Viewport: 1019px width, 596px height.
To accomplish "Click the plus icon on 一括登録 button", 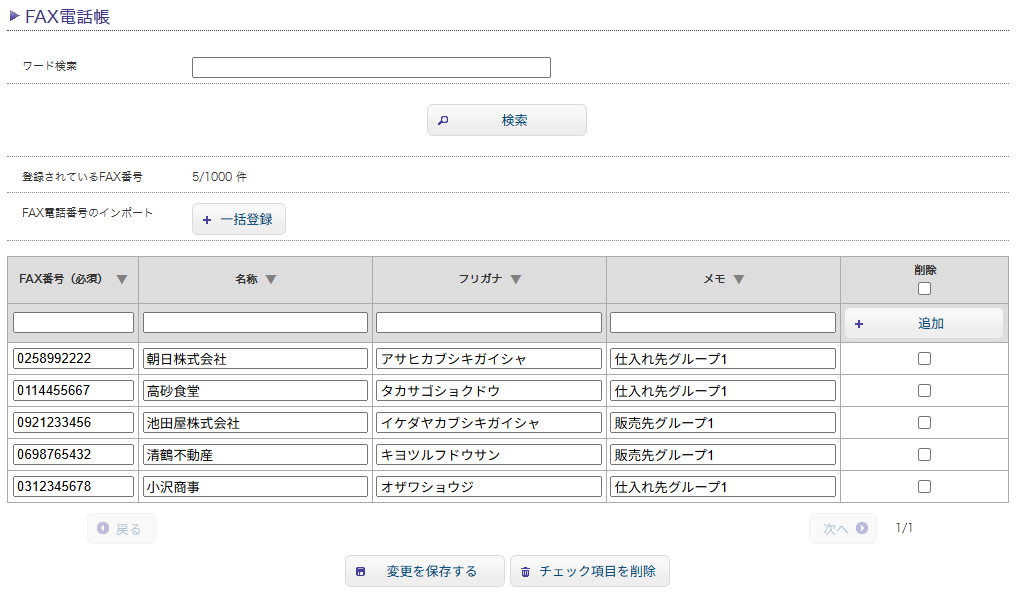I will pyautogui.click(x=206, y=219).
